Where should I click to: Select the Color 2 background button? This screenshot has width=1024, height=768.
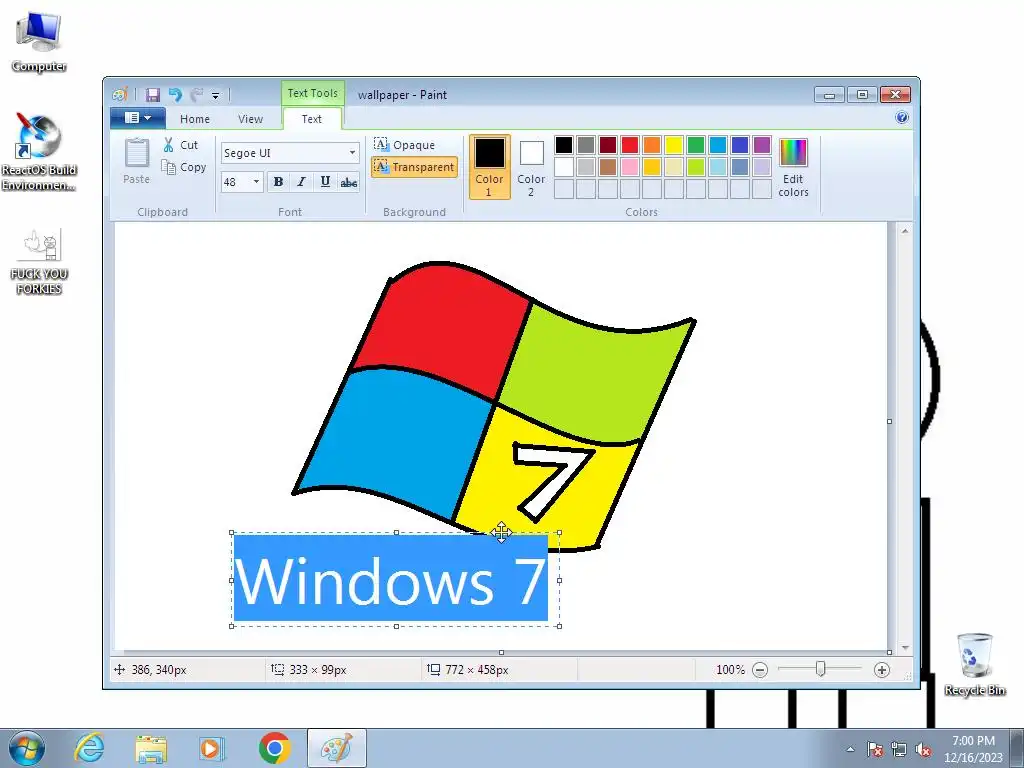click(x=531, y=167)
